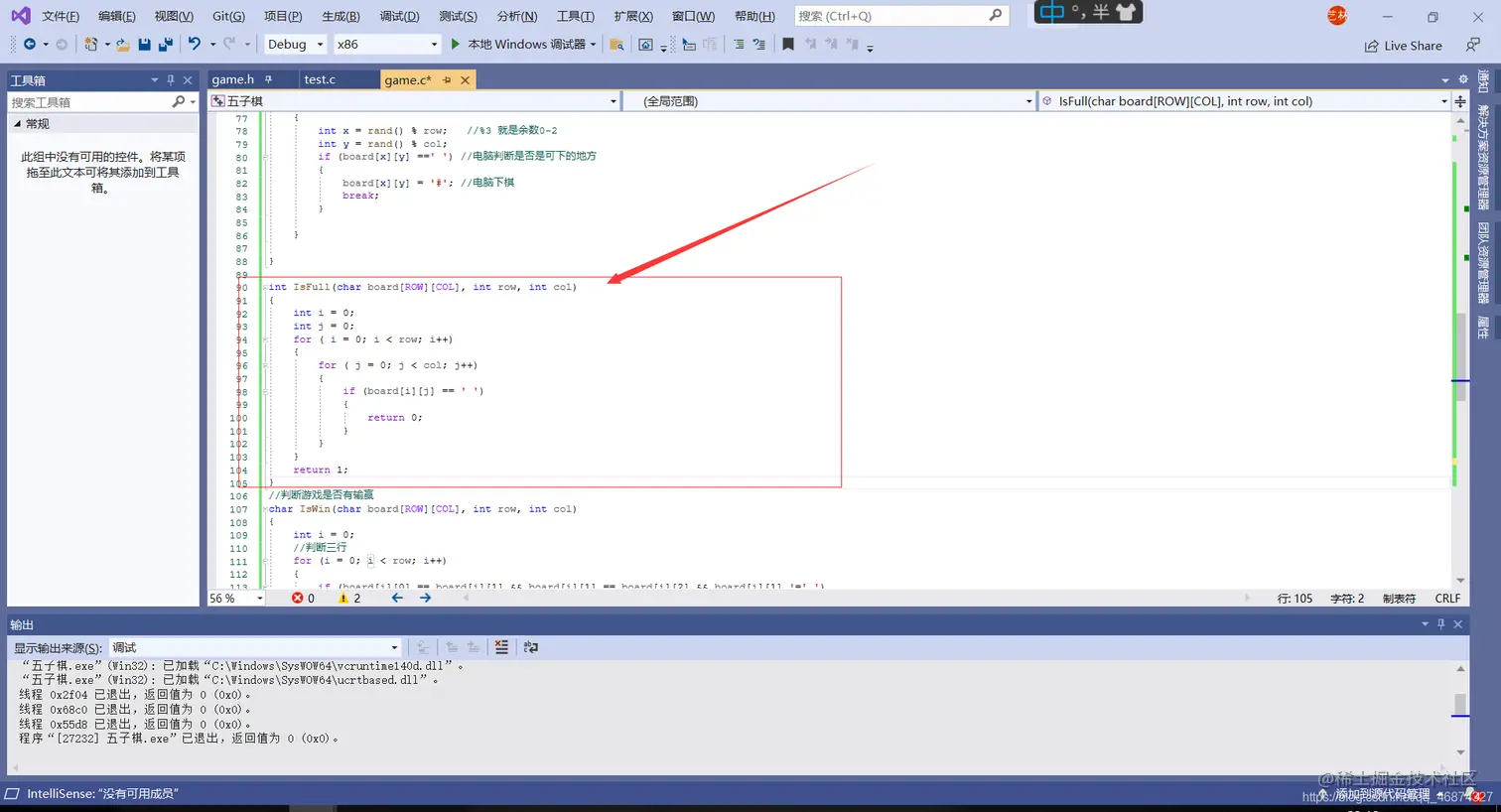
Task: Clear all output with the clear icon
Action: pyautogui.click(x=501, y=647)
